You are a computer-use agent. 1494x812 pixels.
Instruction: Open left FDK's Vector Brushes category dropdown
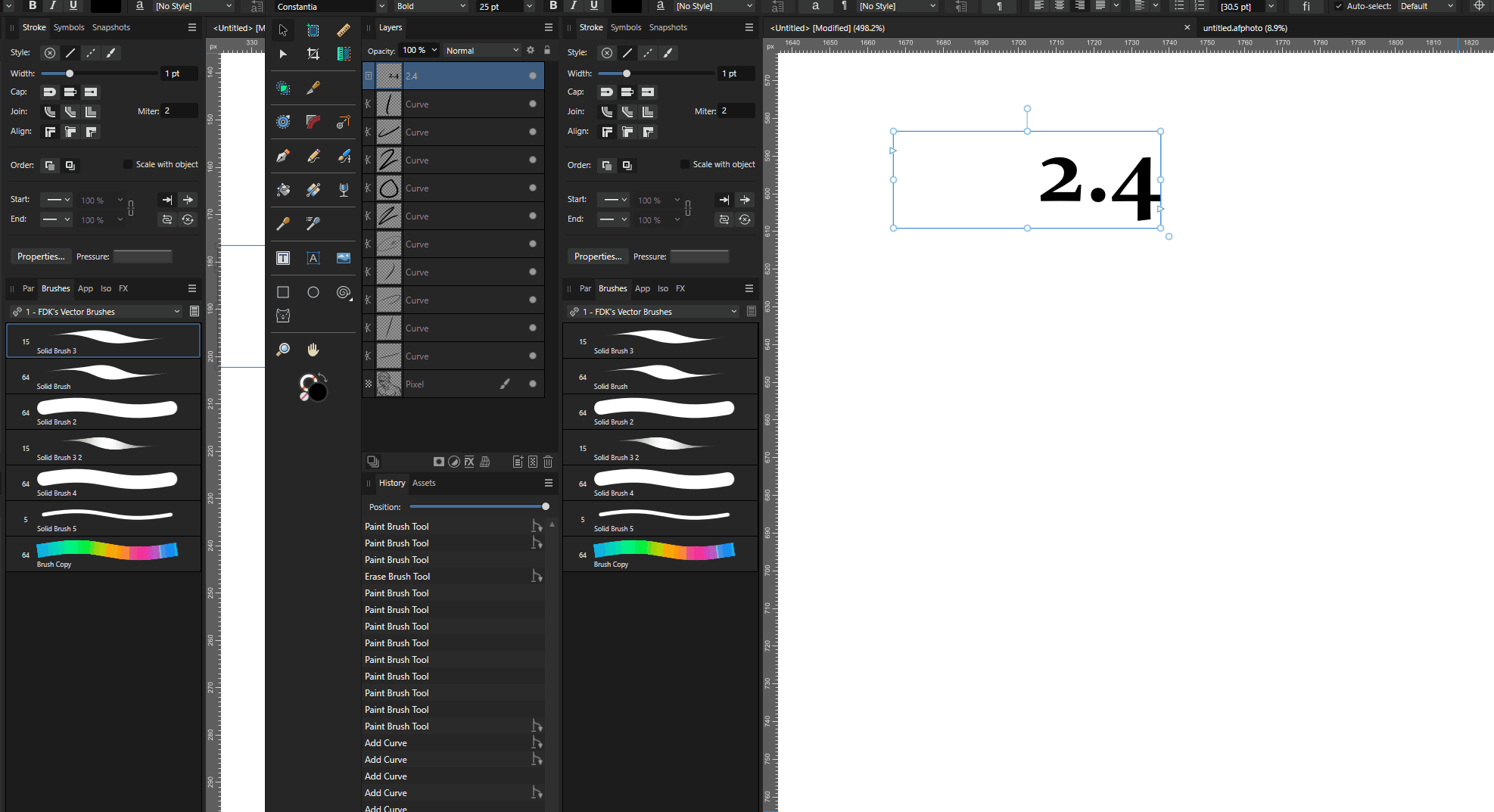point(96,312)
